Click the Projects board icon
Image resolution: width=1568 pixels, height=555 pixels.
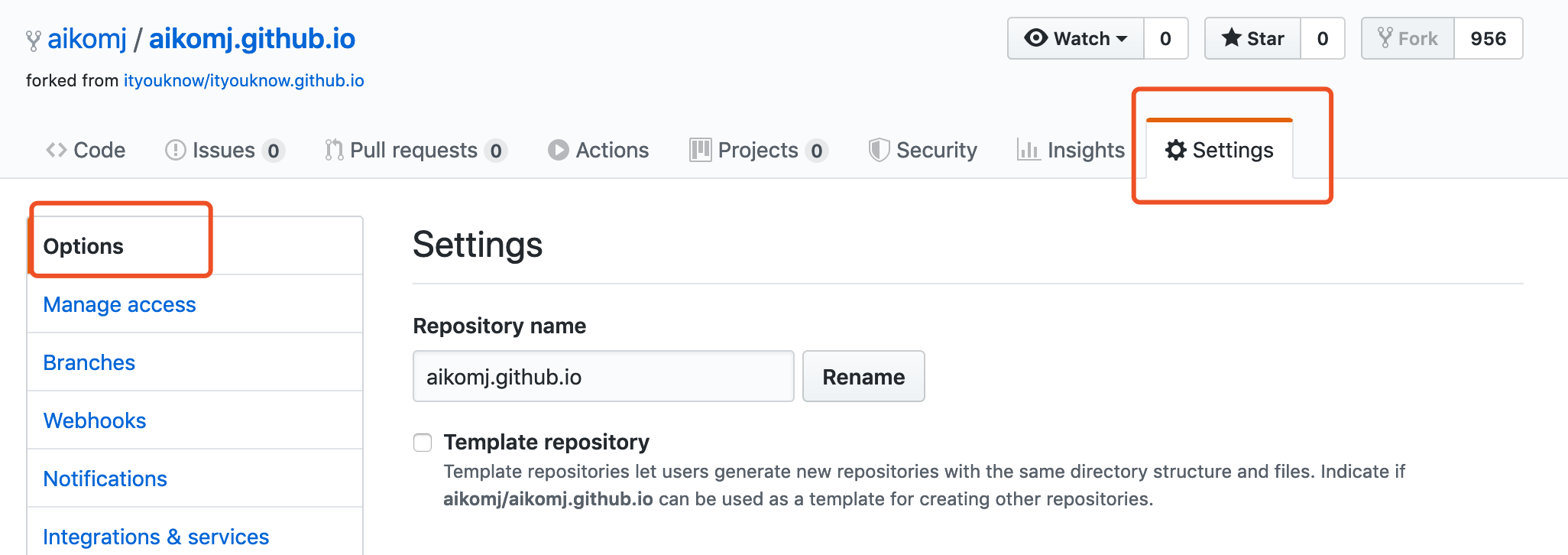coord(700,150)
